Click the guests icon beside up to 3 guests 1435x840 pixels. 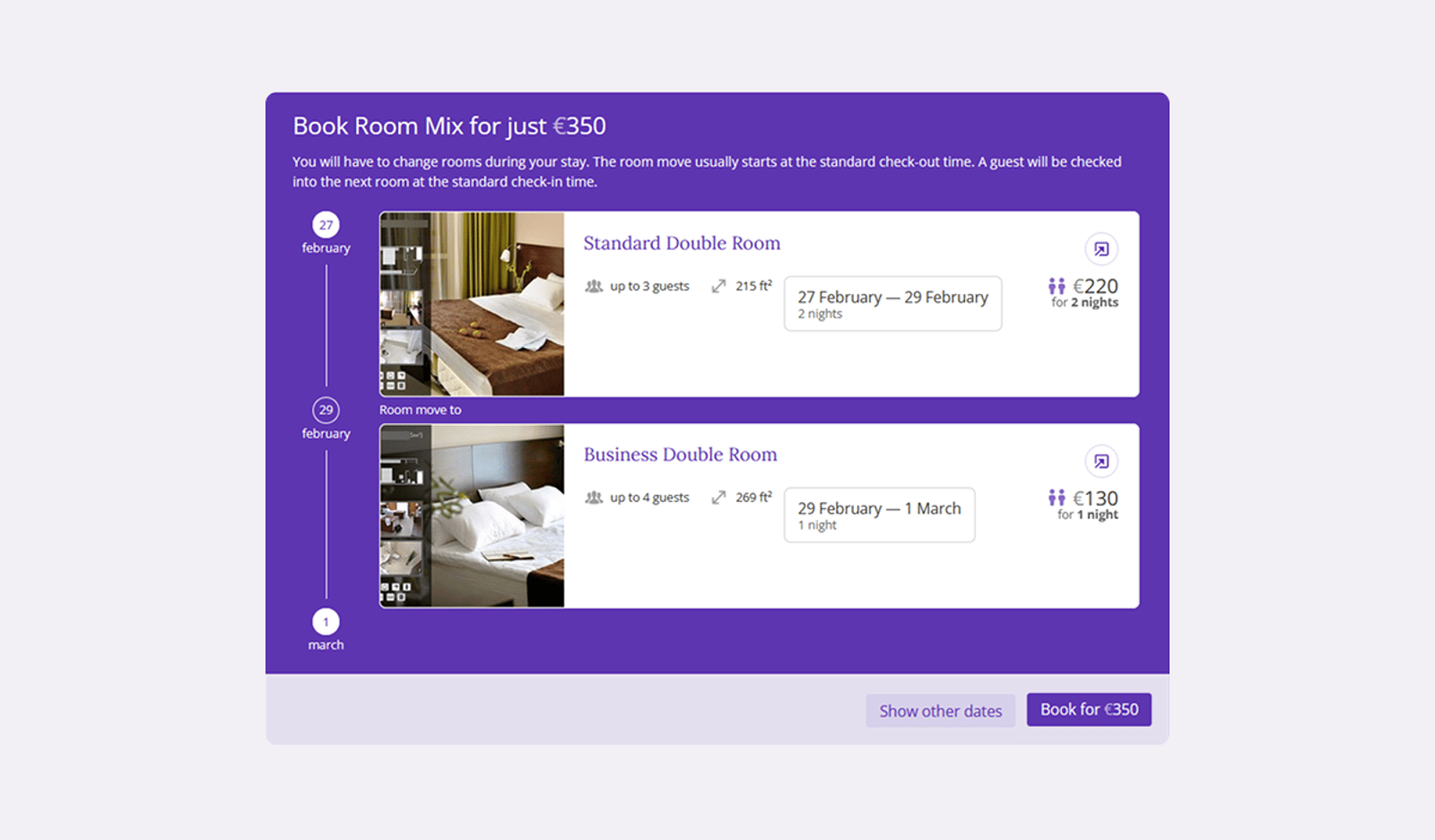594,287
